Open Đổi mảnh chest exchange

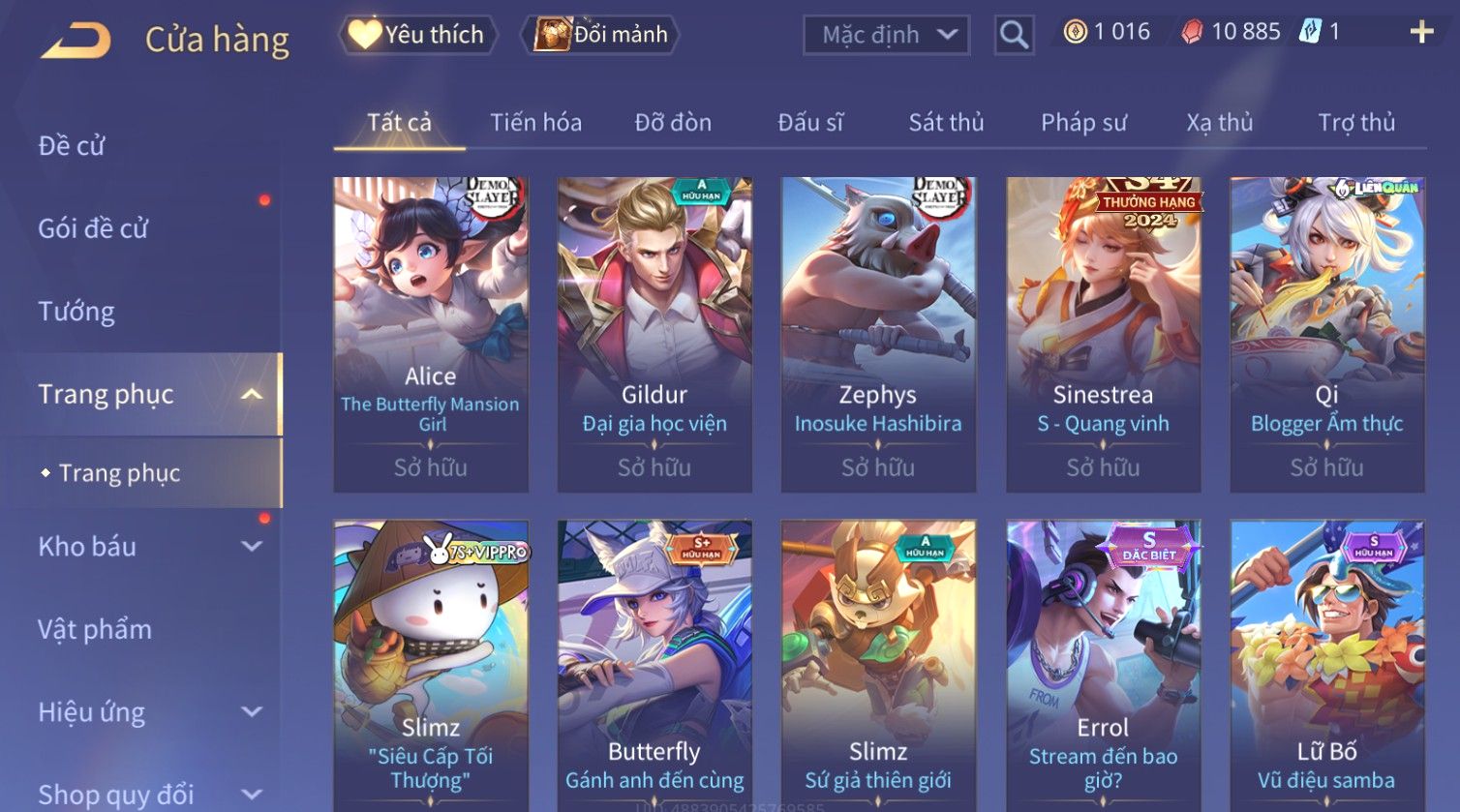600,35
